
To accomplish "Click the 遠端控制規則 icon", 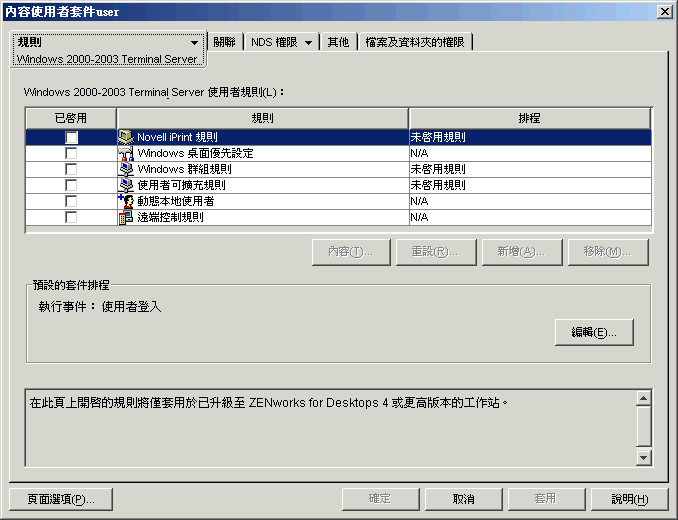I will point(126,217).
